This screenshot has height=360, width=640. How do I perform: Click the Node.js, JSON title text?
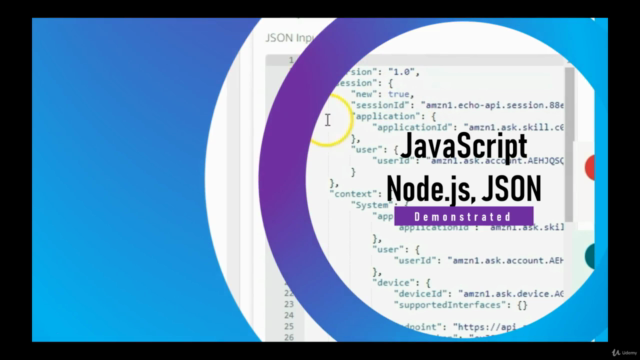464,188
